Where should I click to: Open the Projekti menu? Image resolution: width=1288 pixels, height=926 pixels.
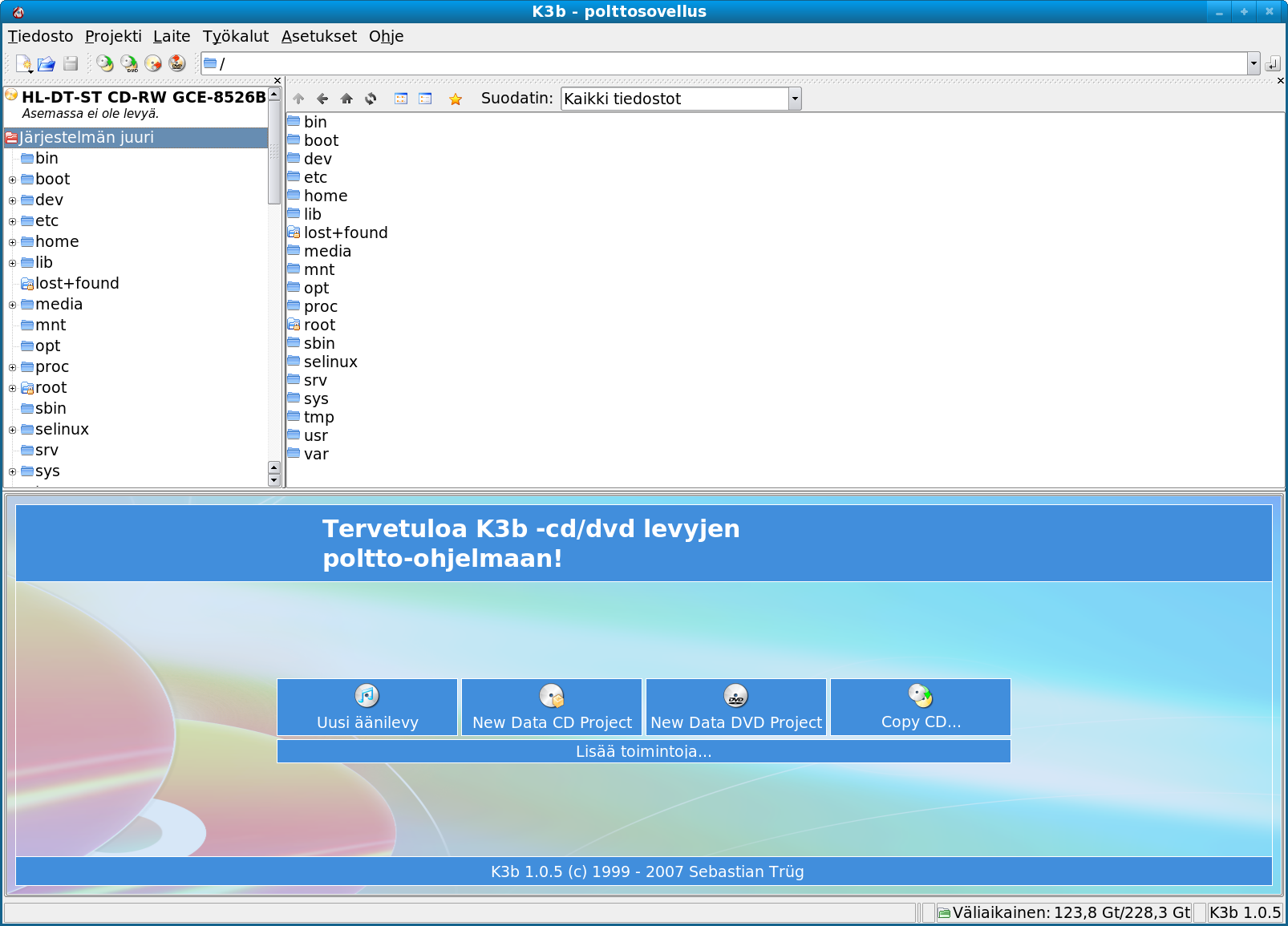[x=113, y=36]
